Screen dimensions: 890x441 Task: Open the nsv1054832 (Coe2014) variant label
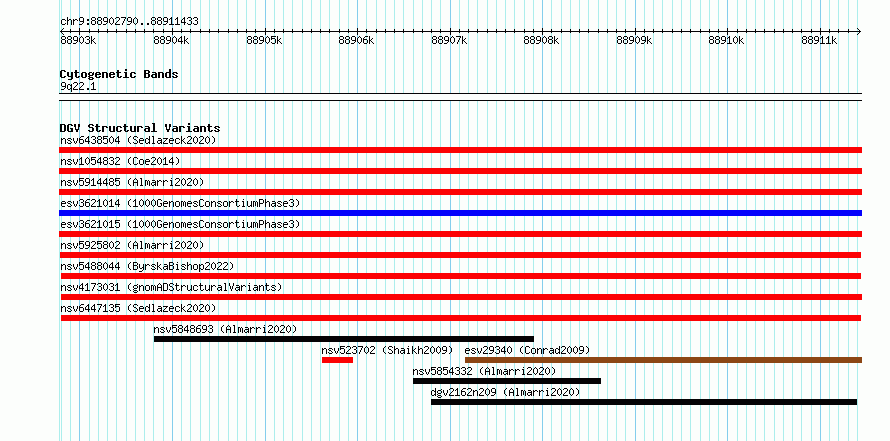(120, 161)
